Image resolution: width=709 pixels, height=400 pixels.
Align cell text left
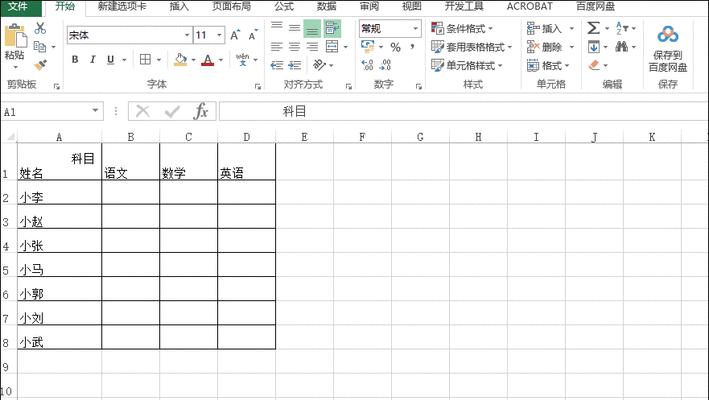[x=277, y=47]
